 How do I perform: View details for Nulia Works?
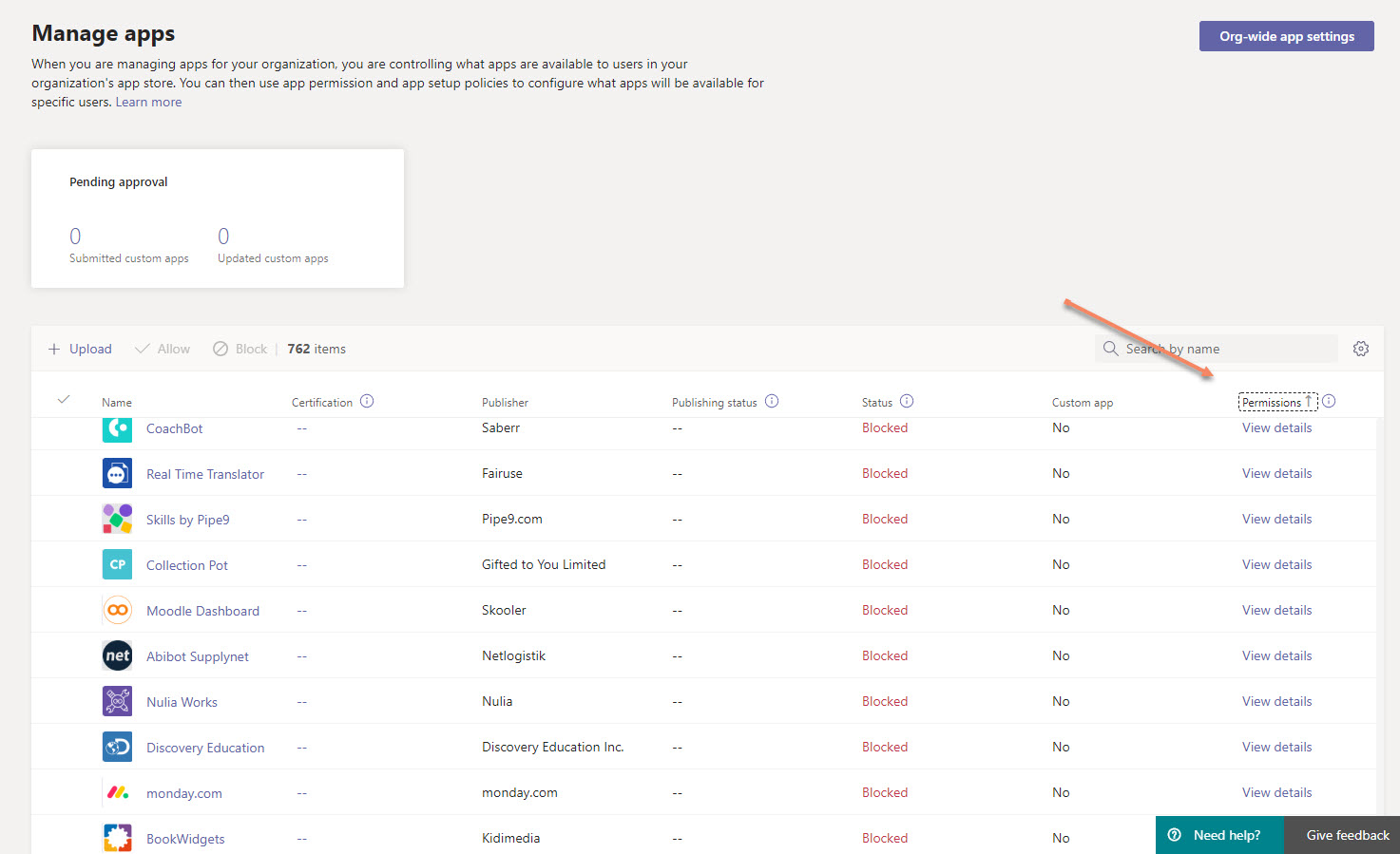click(x=1276, y=701)
